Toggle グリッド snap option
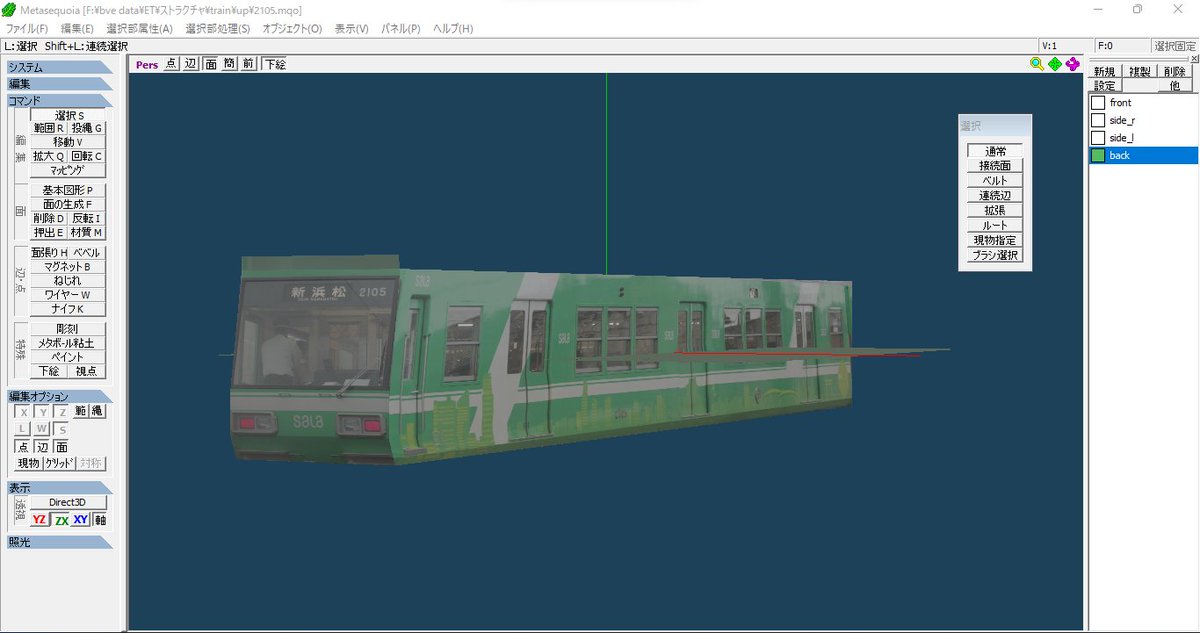Screen dimensions: 1200x633 pos(58,464)
